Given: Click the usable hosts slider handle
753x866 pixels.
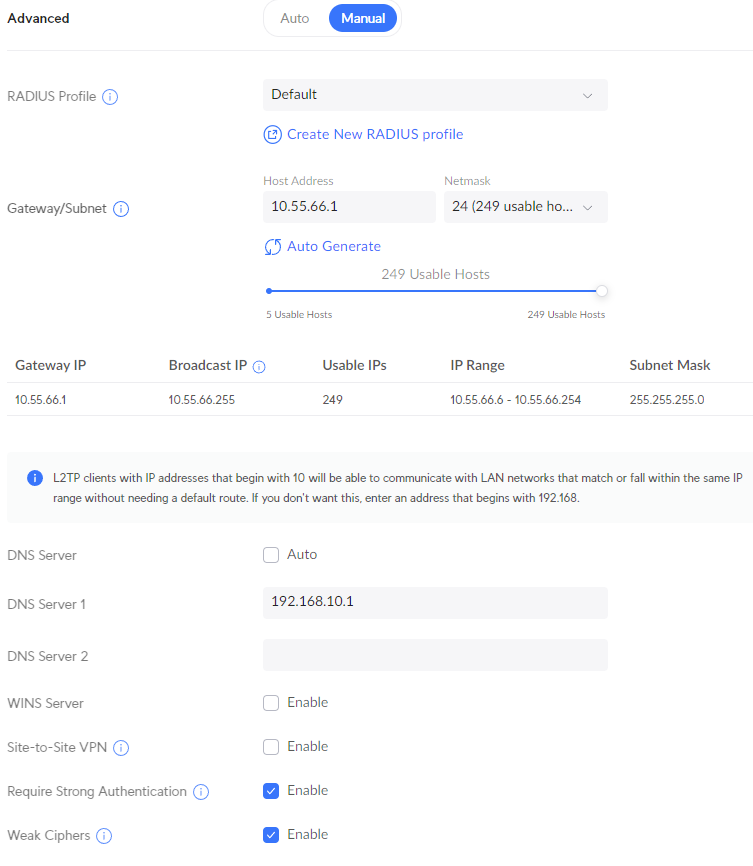Looking at the screenshot, I should [x=602, y=291].
